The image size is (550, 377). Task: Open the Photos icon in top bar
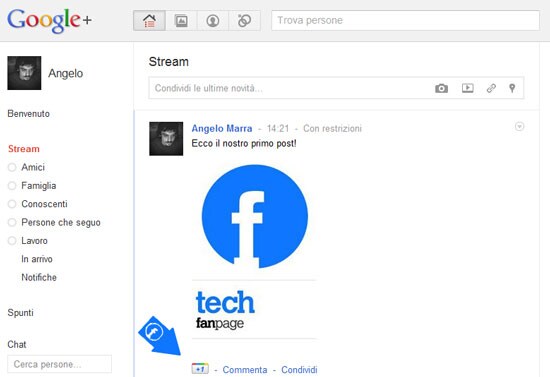coord(181,21)
